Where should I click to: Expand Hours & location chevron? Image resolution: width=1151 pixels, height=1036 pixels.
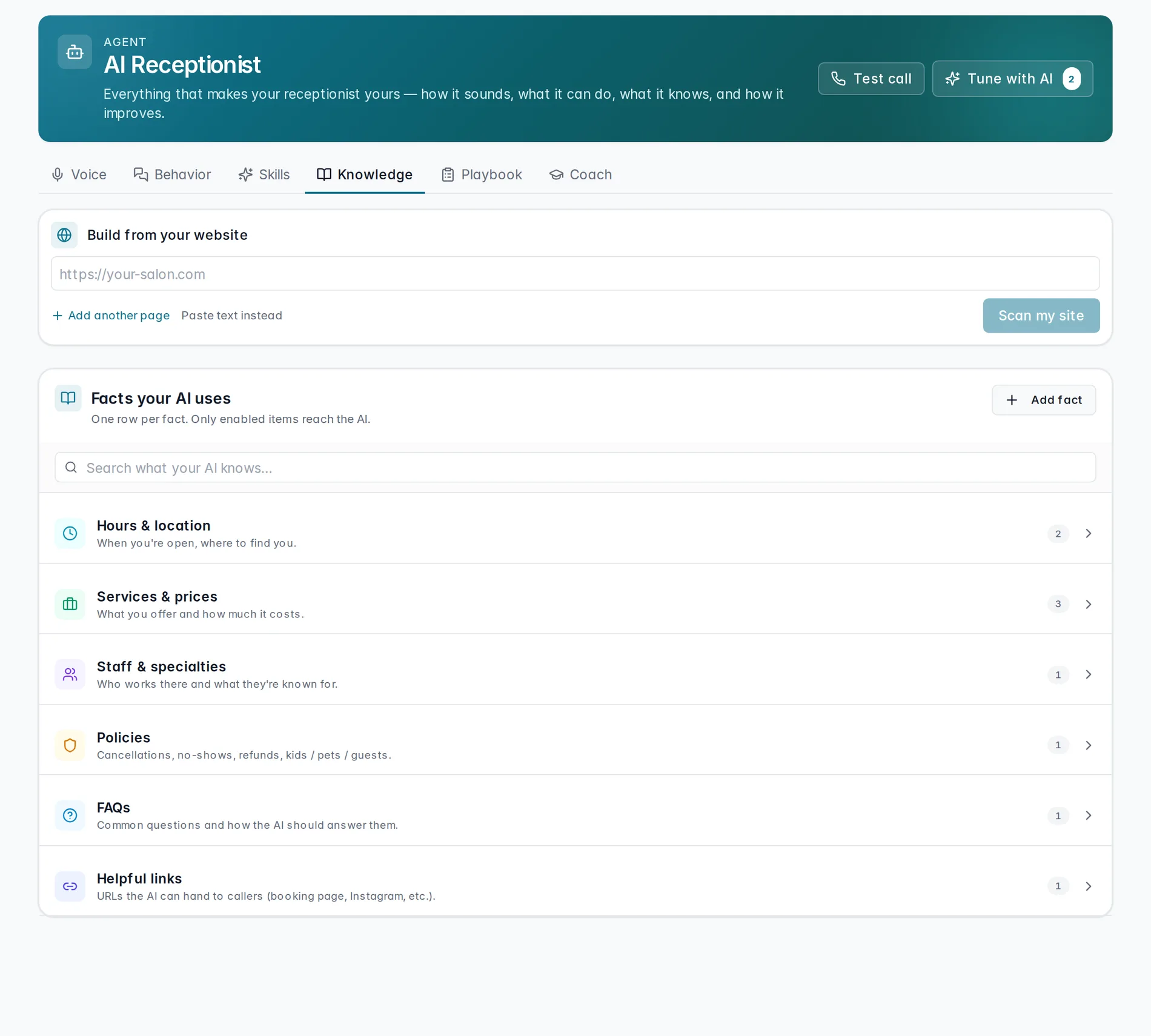click(x=1089, y=533)
